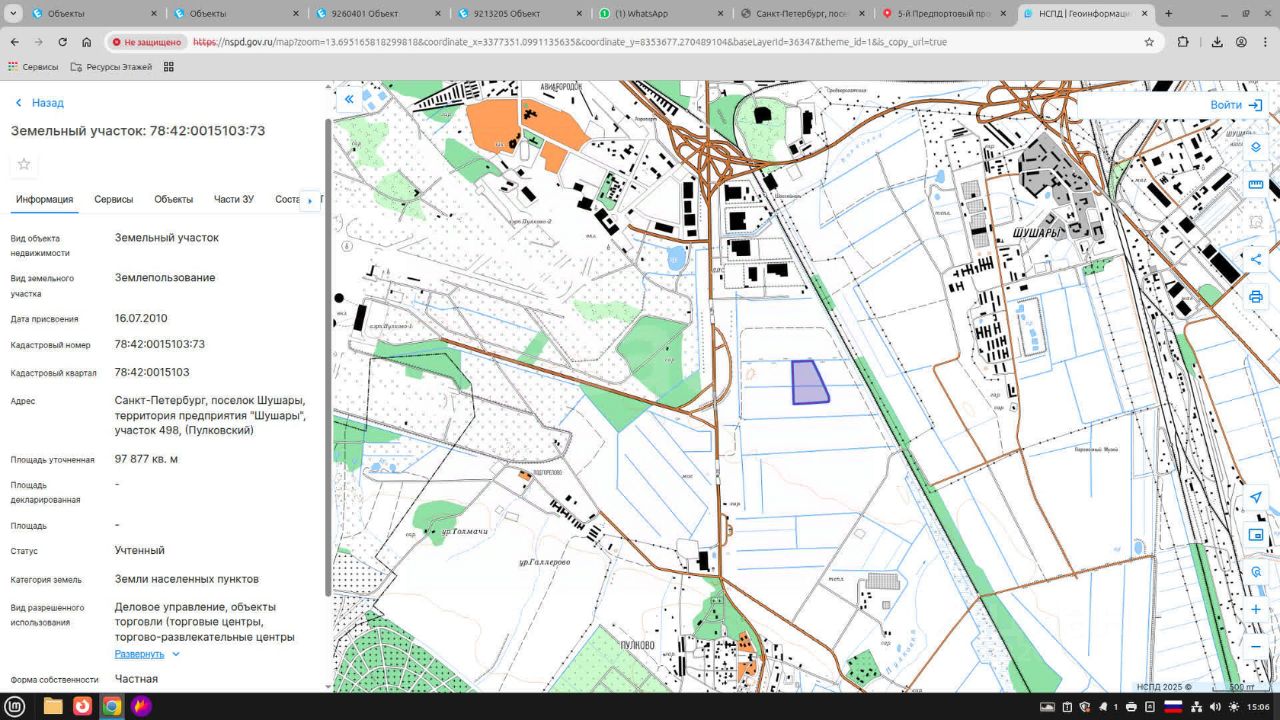
Task: Click the Земли населенных пунктов value
Action: click(x=187, y=579)
